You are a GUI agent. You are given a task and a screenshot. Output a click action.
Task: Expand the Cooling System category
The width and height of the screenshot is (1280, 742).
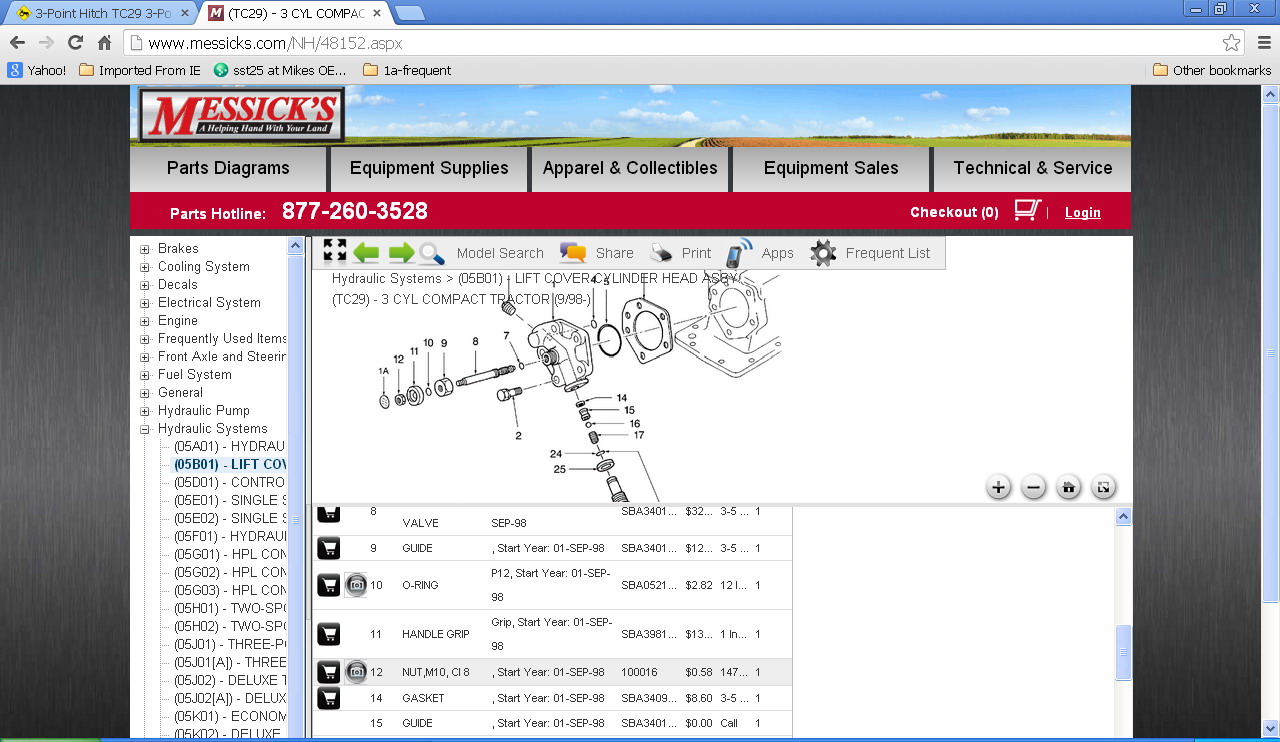145,267
